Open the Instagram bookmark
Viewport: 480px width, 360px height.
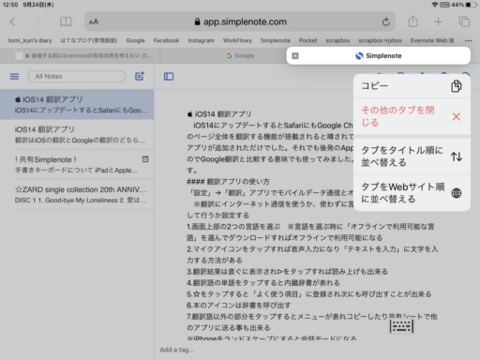click(x=201, y=40)
